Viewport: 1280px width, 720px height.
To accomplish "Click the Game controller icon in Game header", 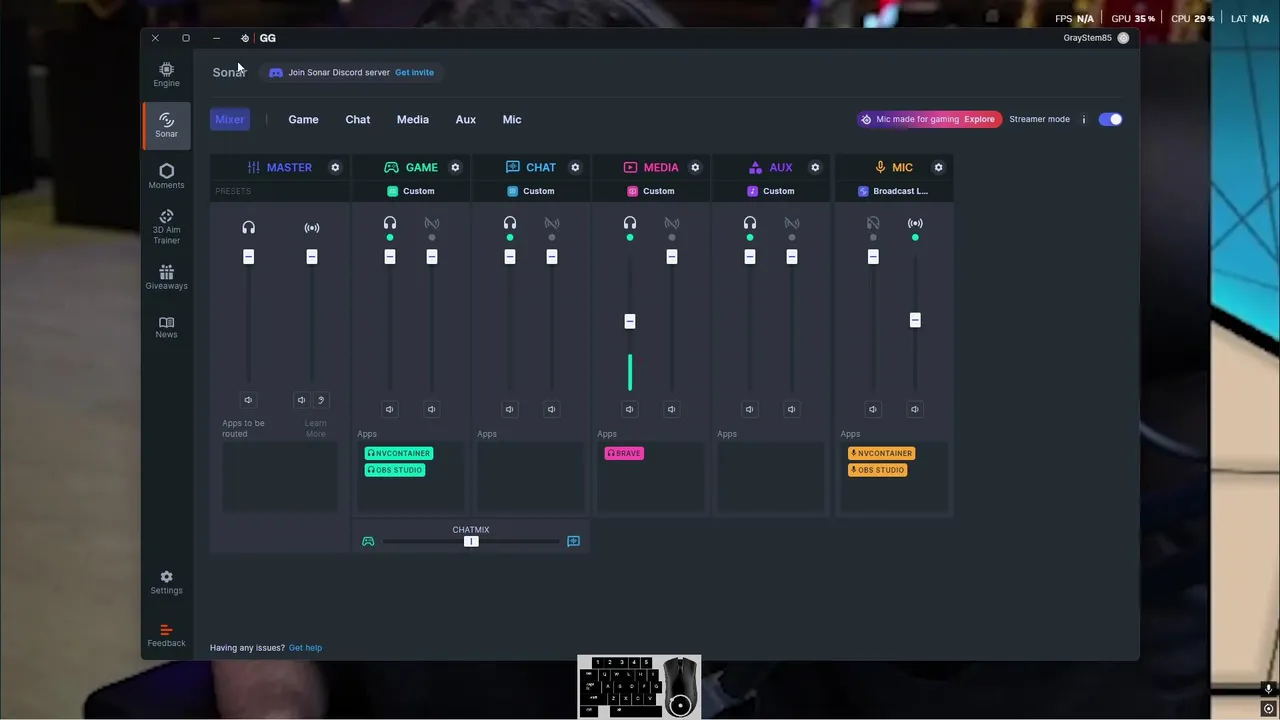I will click(391, 167).
